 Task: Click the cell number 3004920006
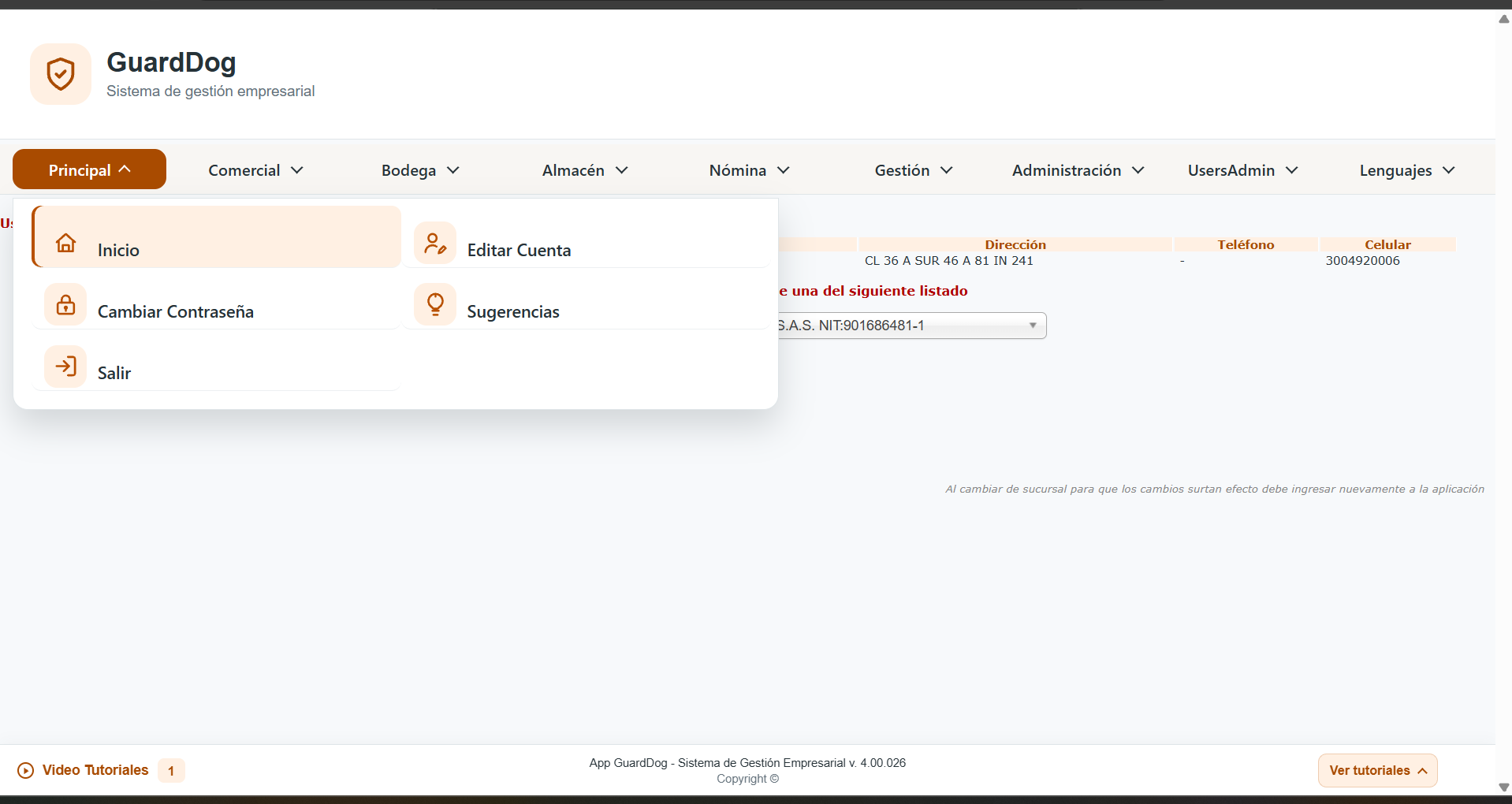pos(1362,261)
